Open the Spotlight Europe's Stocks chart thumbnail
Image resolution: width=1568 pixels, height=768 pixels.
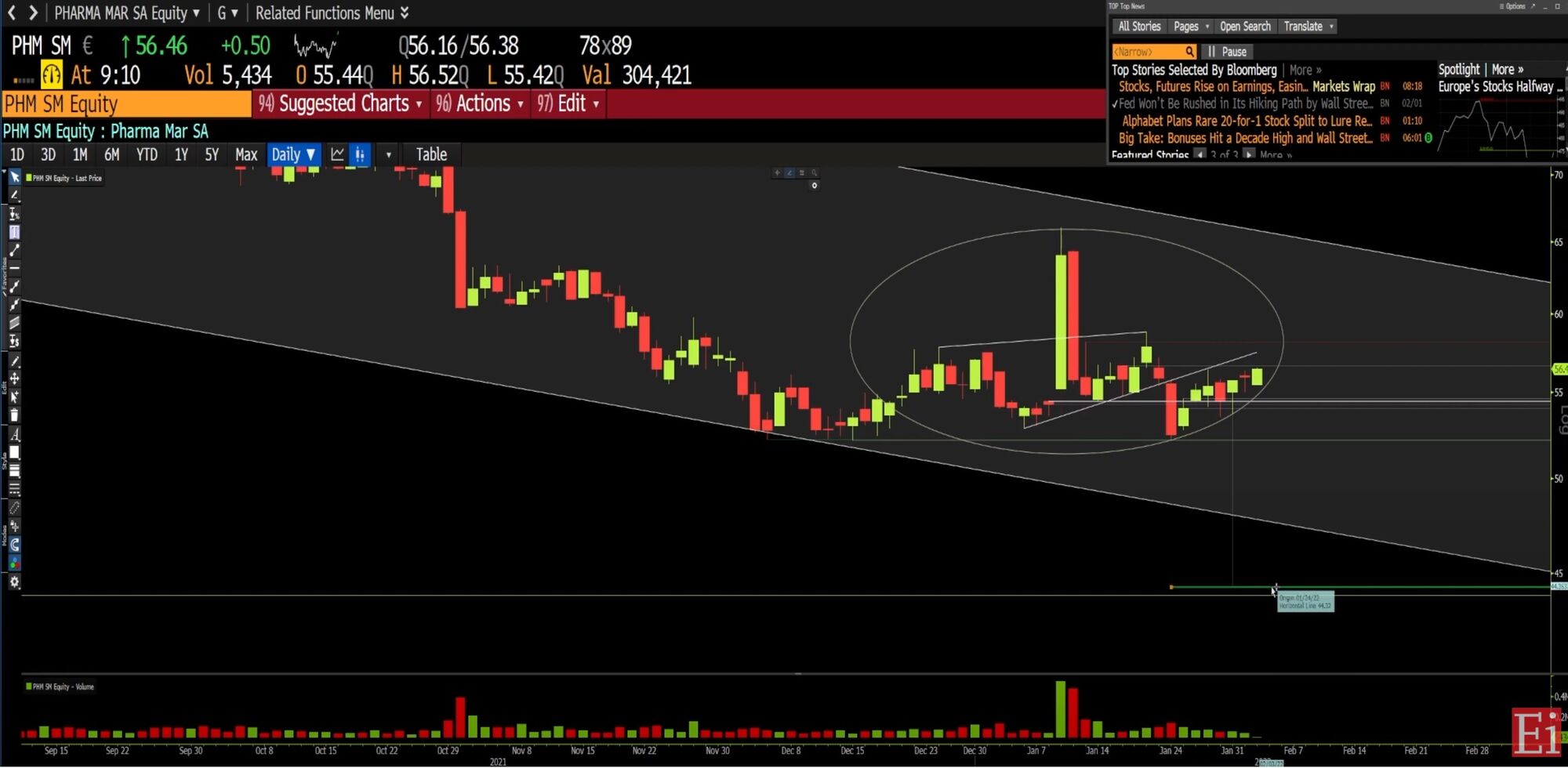click(x=1500, y=128)
